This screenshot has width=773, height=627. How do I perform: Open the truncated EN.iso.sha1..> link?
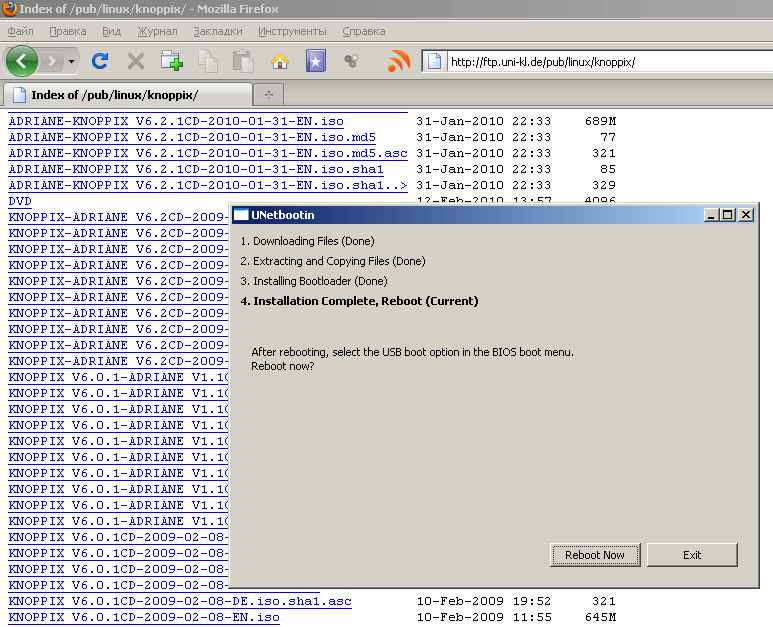point(208,185)
